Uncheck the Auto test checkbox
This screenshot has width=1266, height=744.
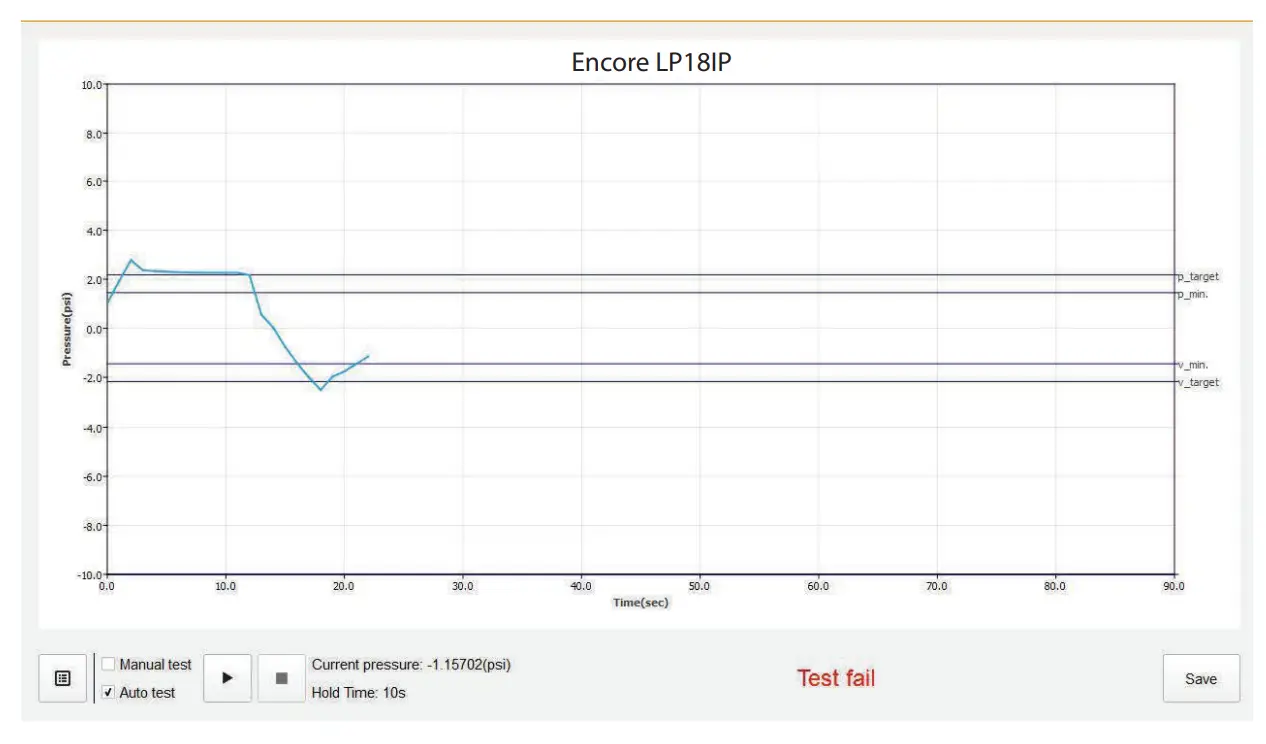click(x=109, y=692)
